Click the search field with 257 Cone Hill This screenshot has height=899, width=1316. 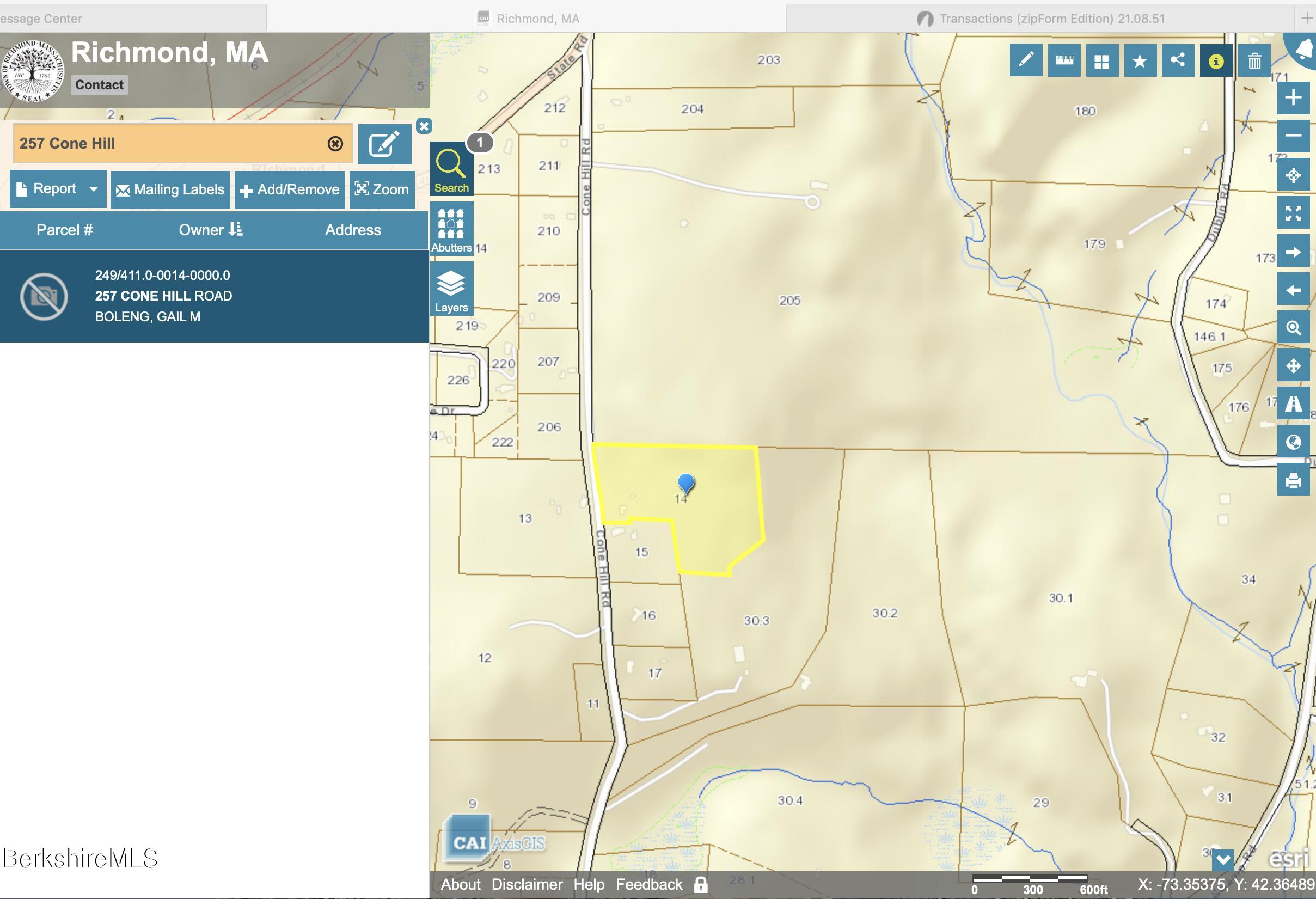pyautogui.click(x=183, y=144)
